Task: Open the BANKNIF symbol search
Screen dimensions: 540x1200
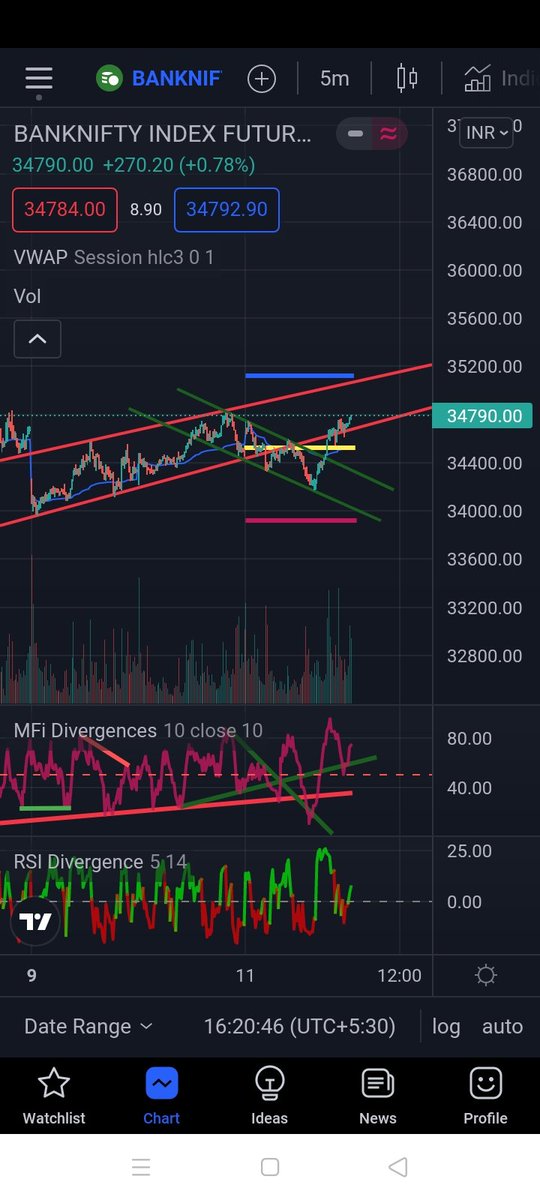Action: tap(158, 78)
